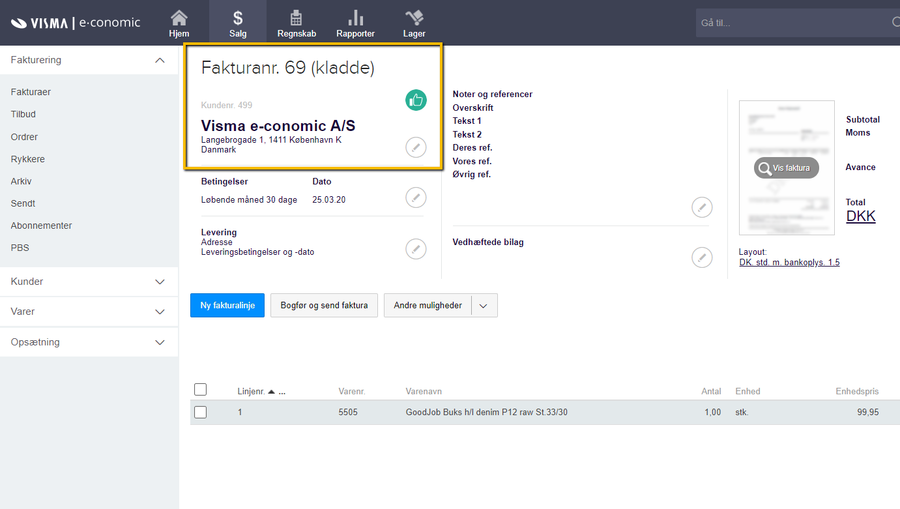
Task: Check the box for line 1
Action: point(200,412)
